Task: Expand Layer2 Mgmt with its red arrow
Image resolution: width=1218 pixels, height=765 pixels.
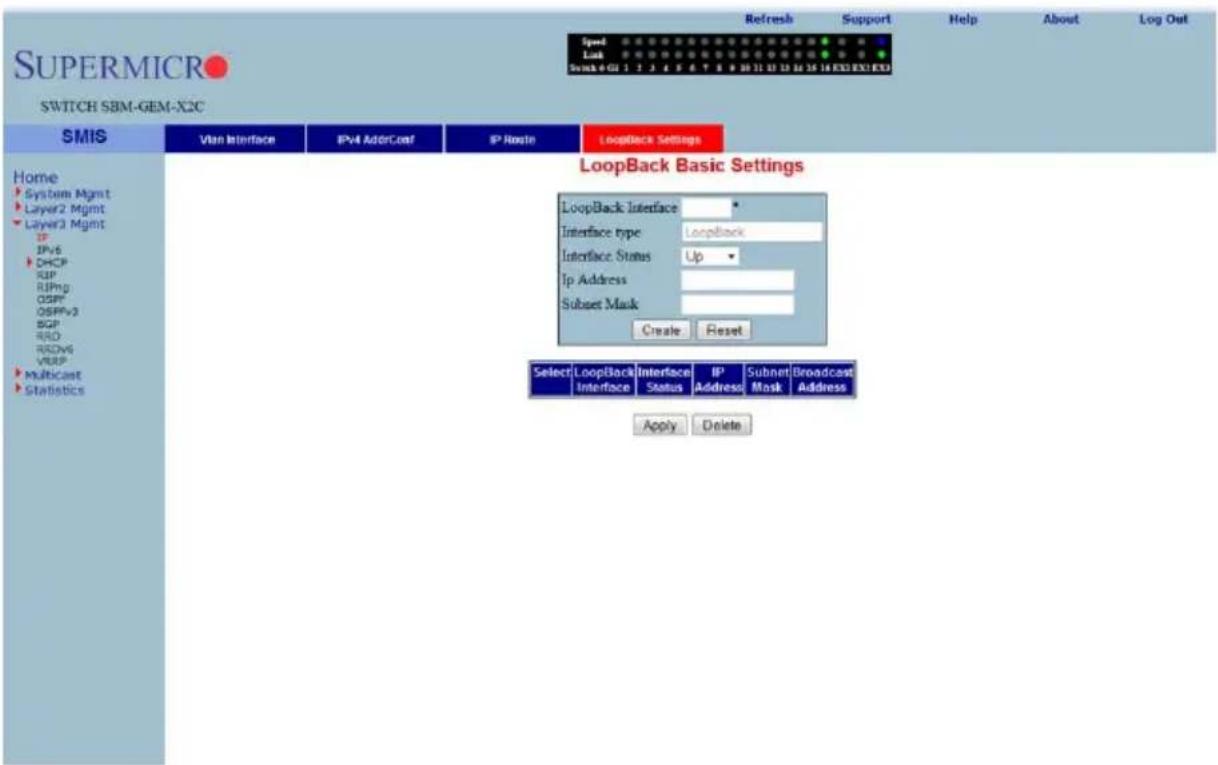Action: [16, 208]
